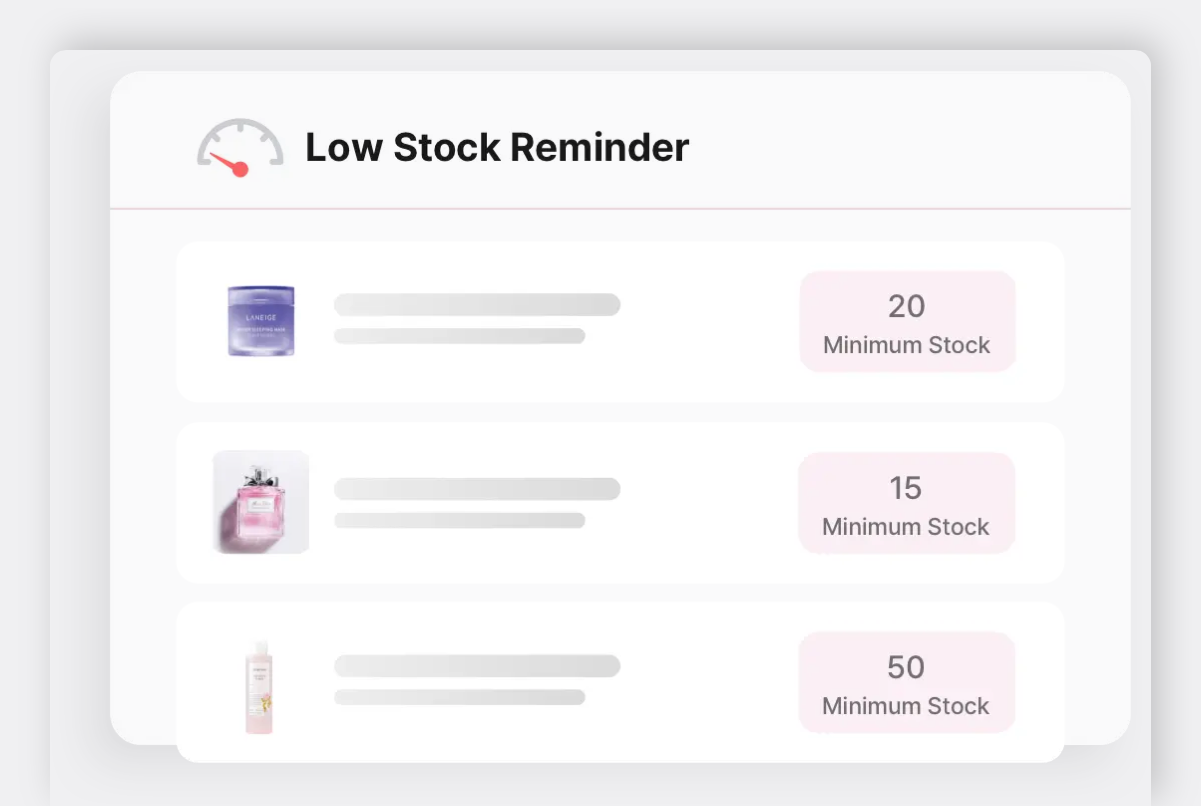The height and width of the screenshot is (806, 1201).
Task: Click the number 50 in the third badge
Action: tap(906, 667)
